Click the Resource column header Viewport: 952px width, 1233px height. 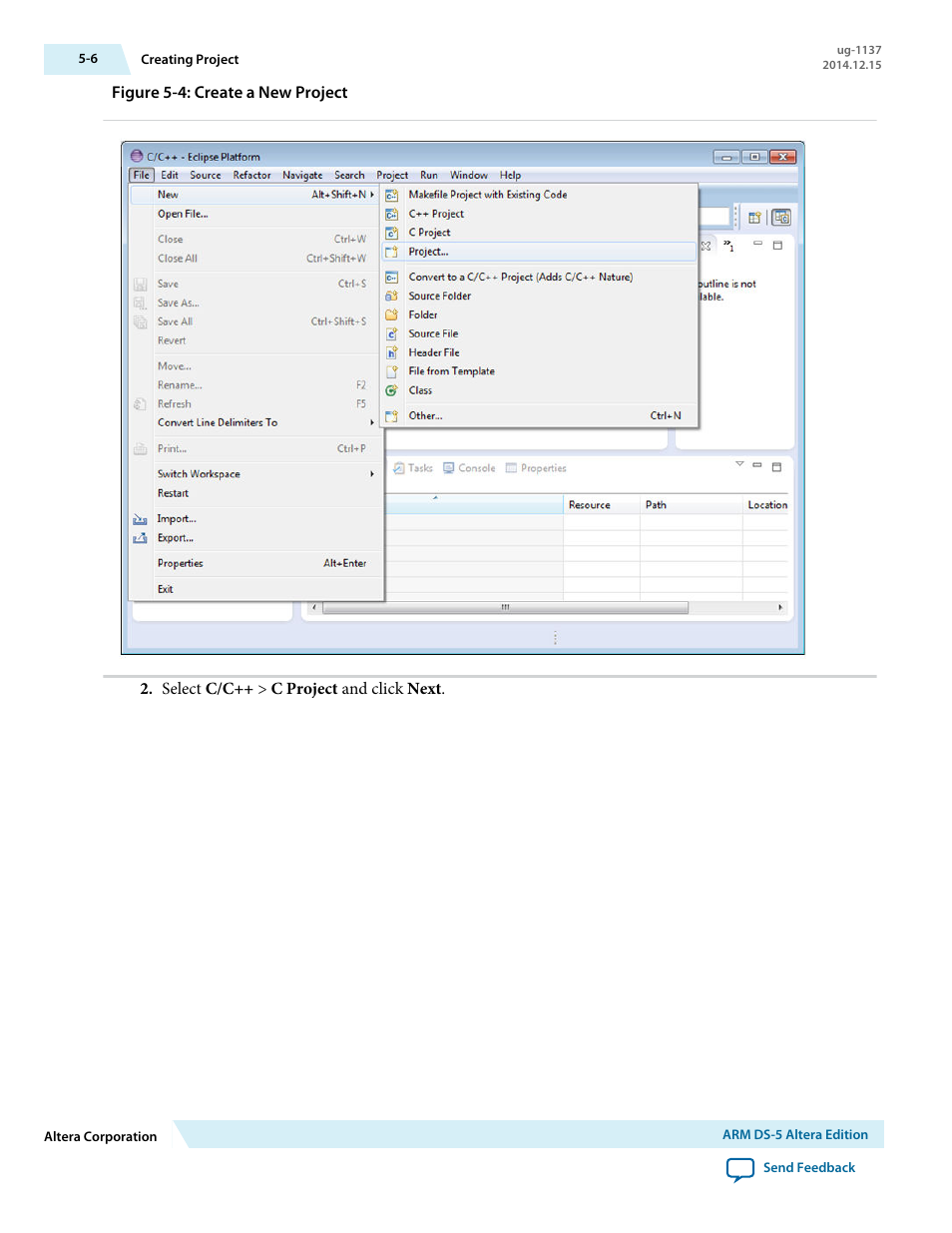[x=602, y=505]
